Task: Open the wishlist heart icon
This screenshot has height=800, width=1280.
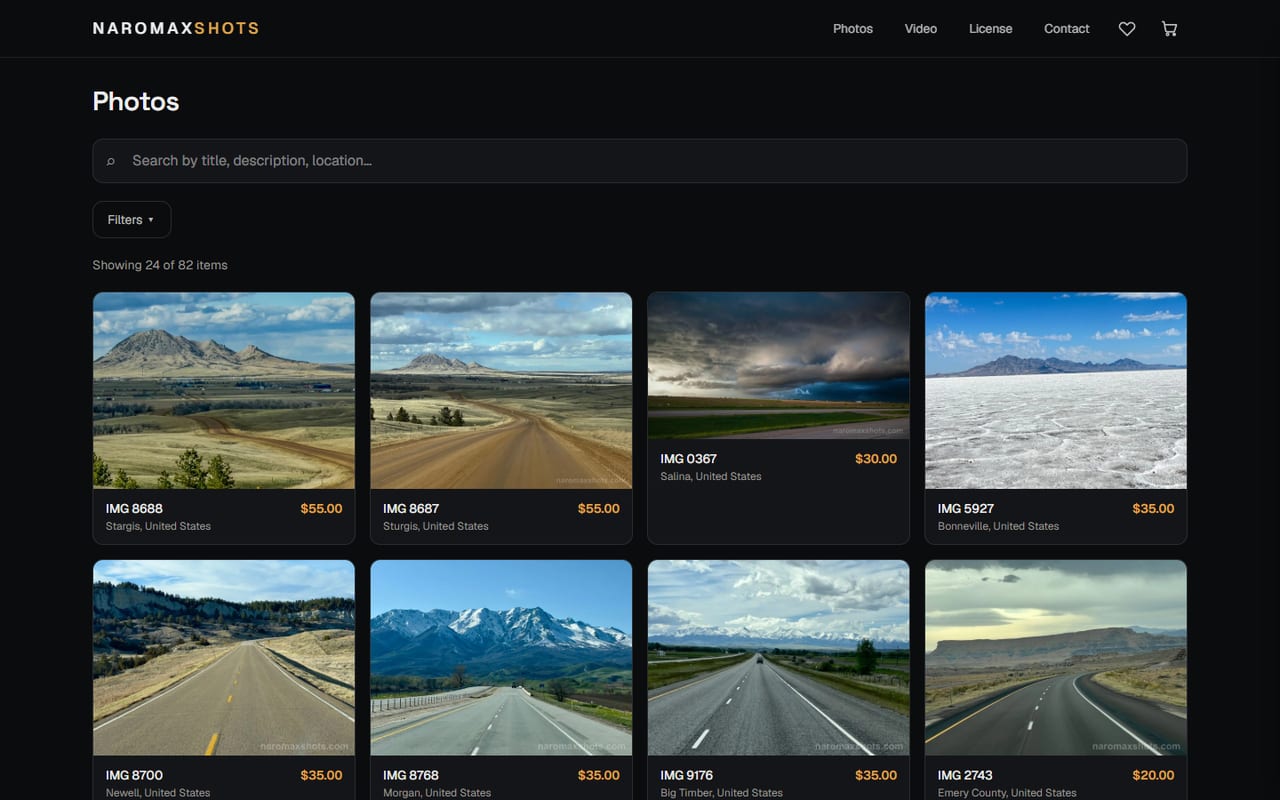Action: (1127, 29)
